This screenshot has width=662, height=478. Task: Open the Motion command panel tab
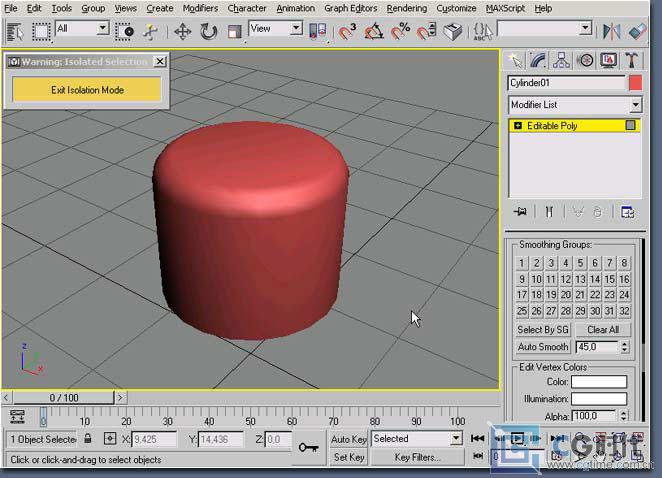click(585, 61)
